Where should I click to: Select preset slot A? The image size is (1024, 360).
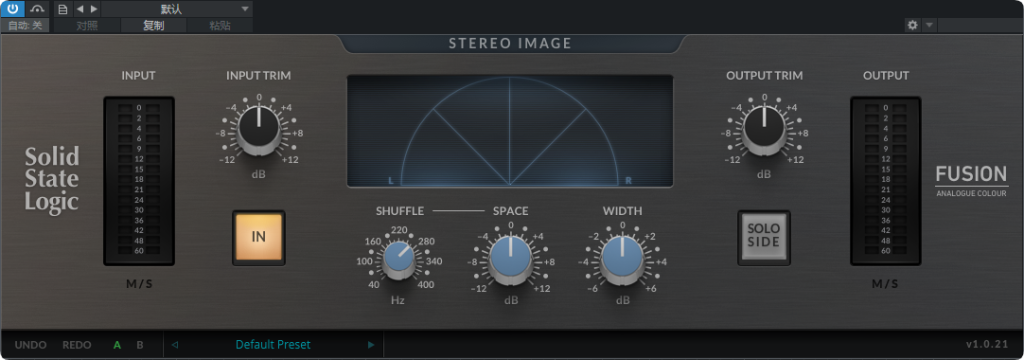coord(118,345)
